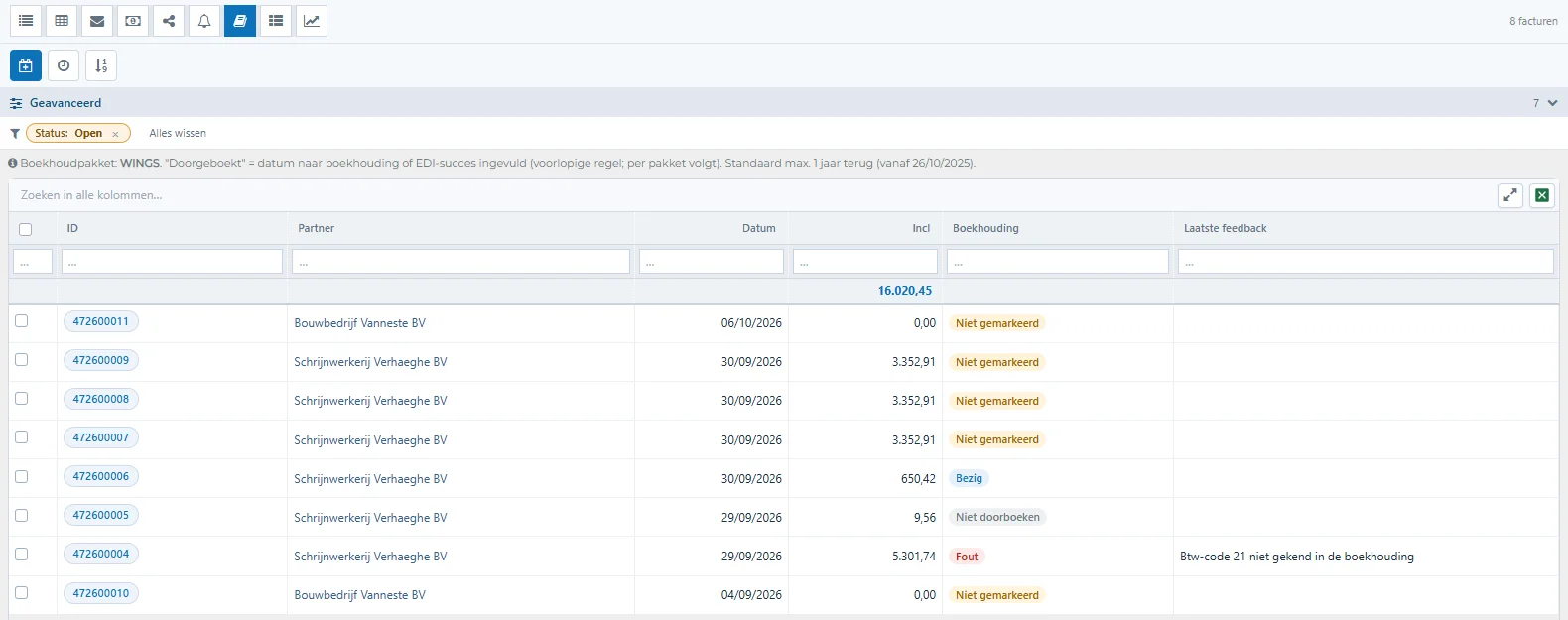Open the line chart statistics view
This screenshot has height=620, width=1568.
(312, 21)
